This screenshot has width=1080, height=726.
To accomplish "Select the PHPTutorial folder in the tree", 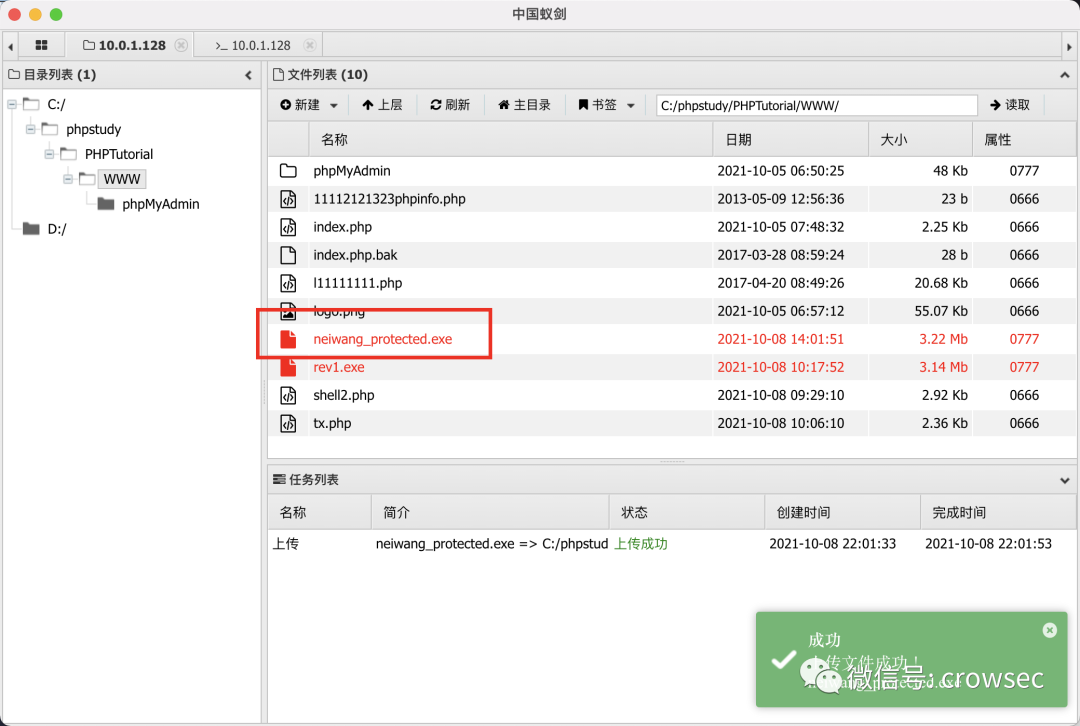I will (x=119, y=154).
